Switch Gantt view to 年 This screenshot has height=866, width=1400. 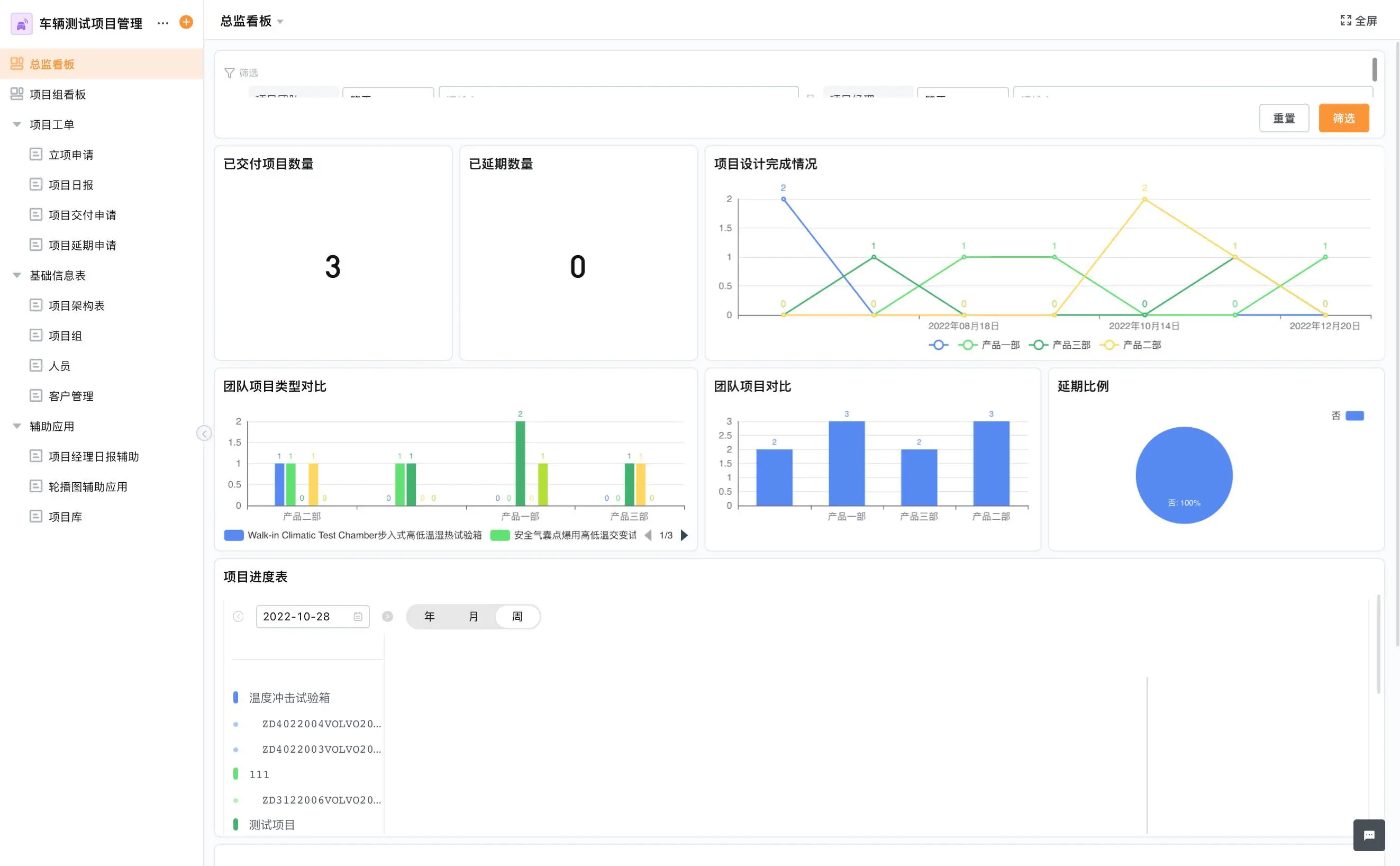coord(429,617)
